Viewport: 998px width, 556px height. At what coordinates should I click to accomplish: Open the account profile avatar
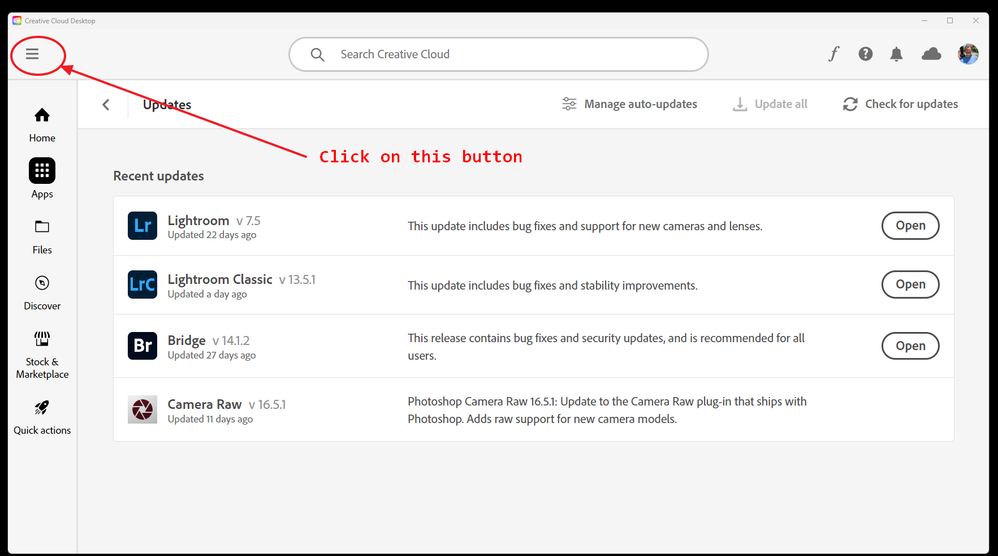tap(968, 54)
